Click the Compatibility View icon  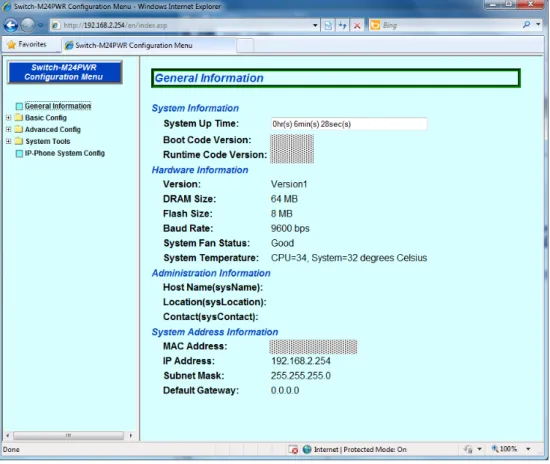click(328, 25)
